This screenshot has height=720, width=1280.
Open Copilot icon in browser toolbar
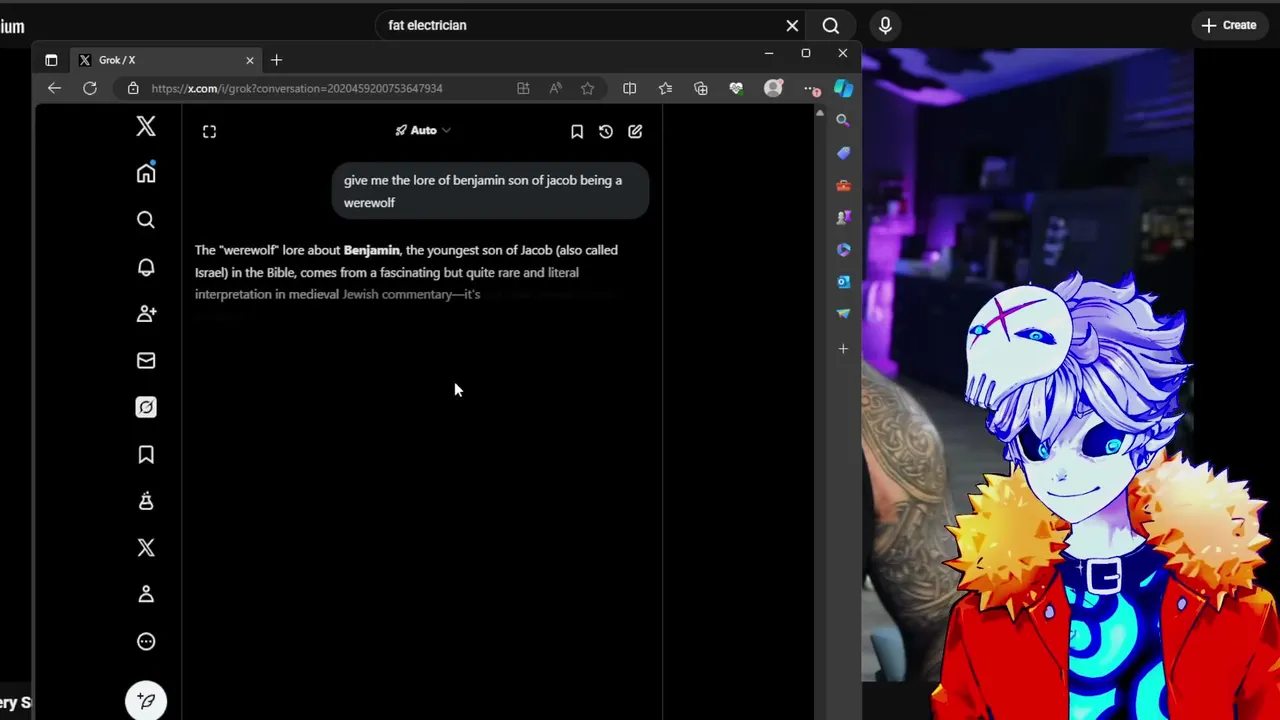pyautogui.click(x=844, y=88)
